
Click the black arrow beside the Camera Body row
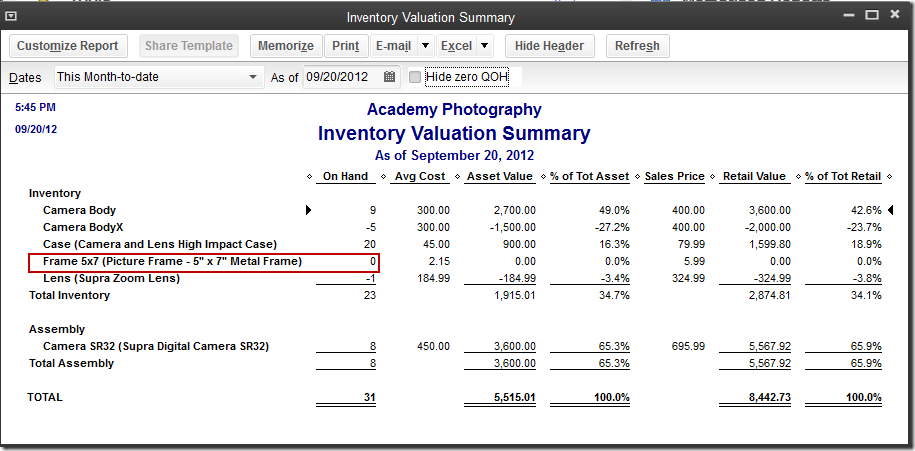[x=309, y=210]
